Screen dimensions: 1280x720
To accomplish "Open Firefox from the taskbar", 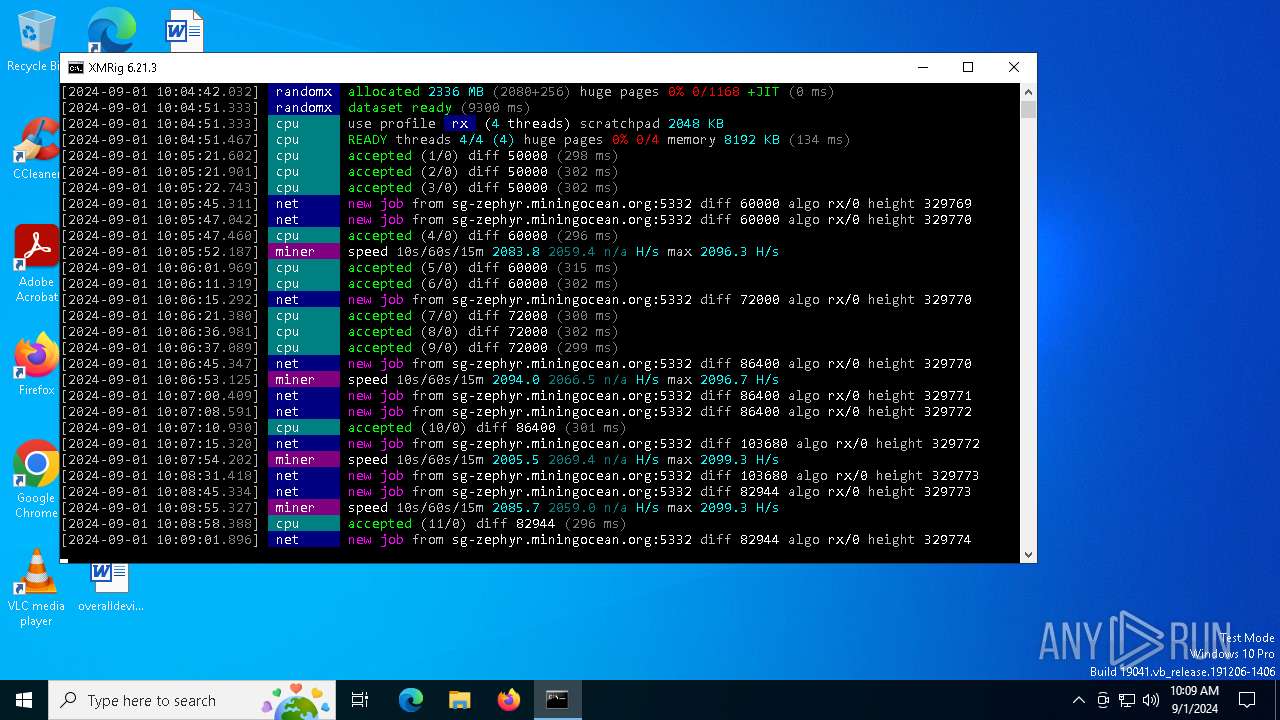I will click(508, 700).
